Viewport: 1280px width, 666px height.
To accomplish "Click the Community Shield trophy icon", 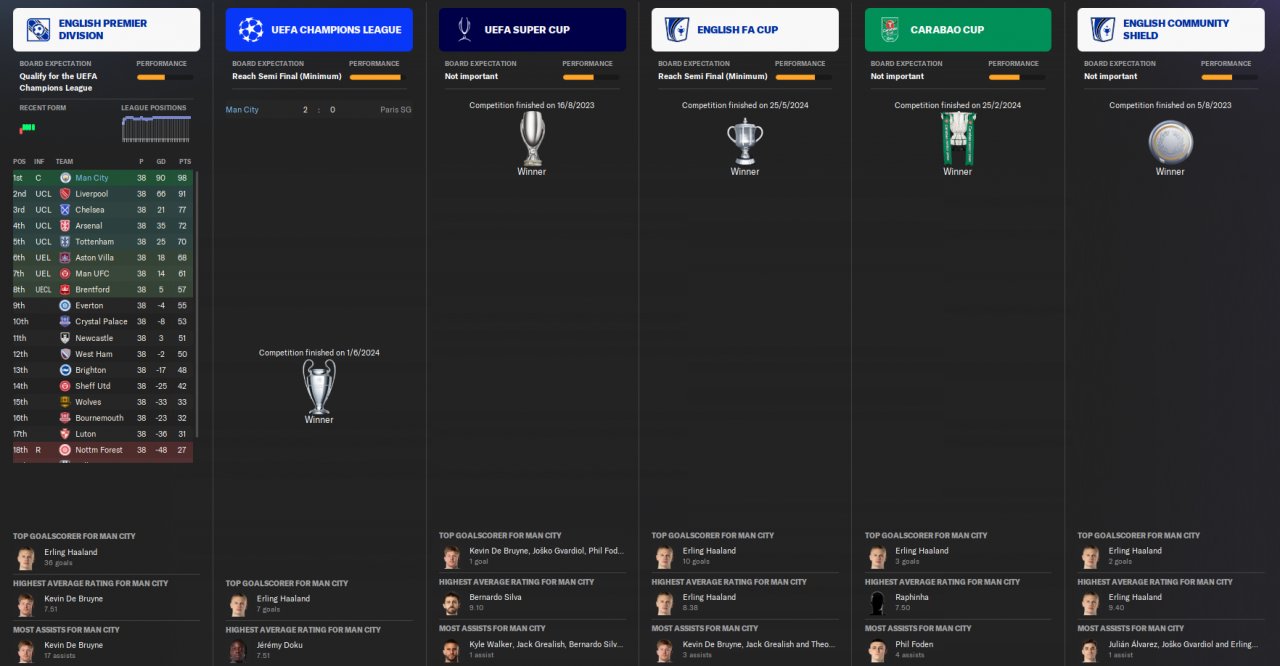I will (x=1170, y=142).
